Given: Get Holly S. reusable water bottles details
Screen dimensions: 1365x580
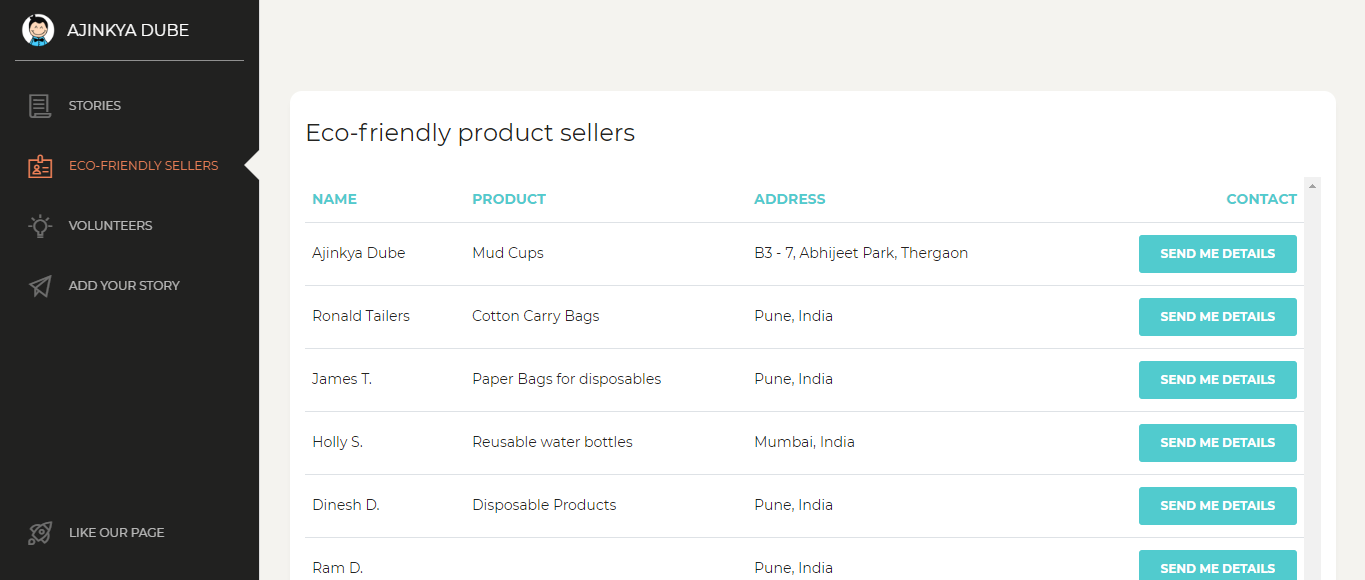Looking at the screenshot, I should [1217, 443].
